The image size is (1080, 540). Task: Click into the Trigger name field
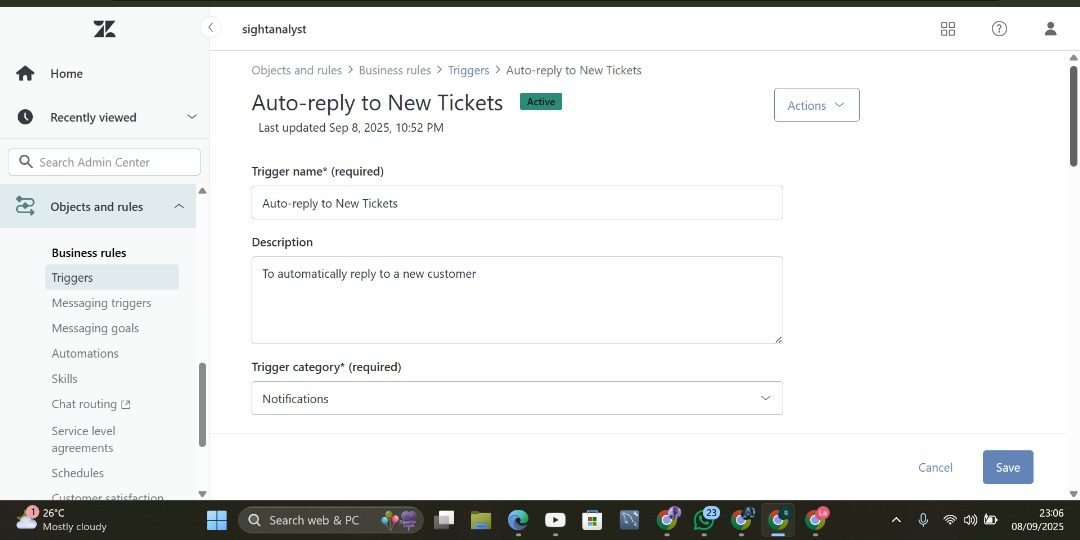[516, 203]
